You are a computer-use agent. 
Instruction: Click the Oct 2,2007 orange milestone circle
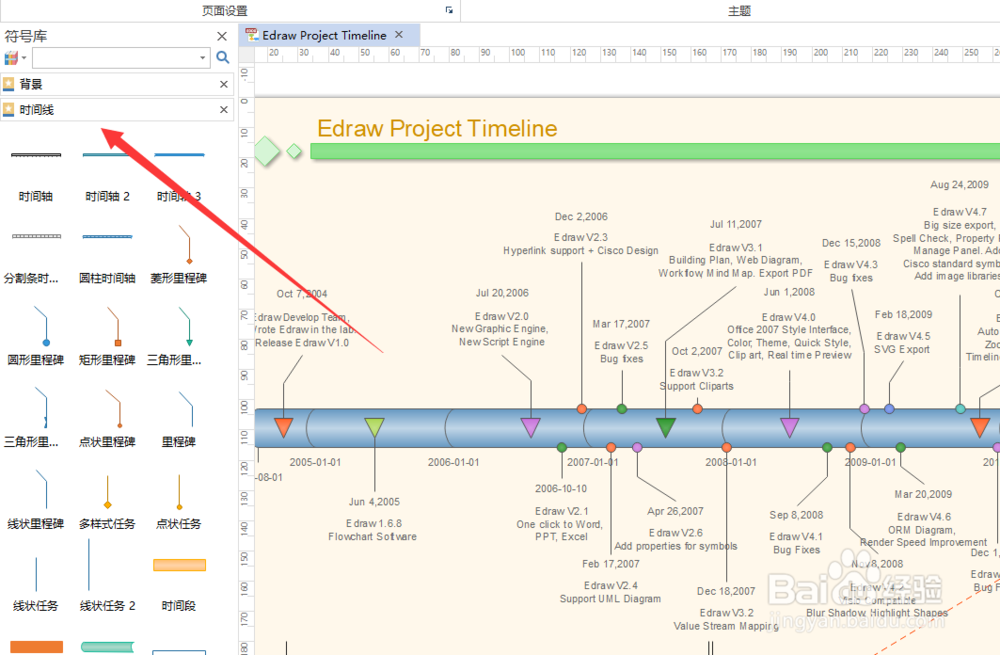(x=698, y=409)
